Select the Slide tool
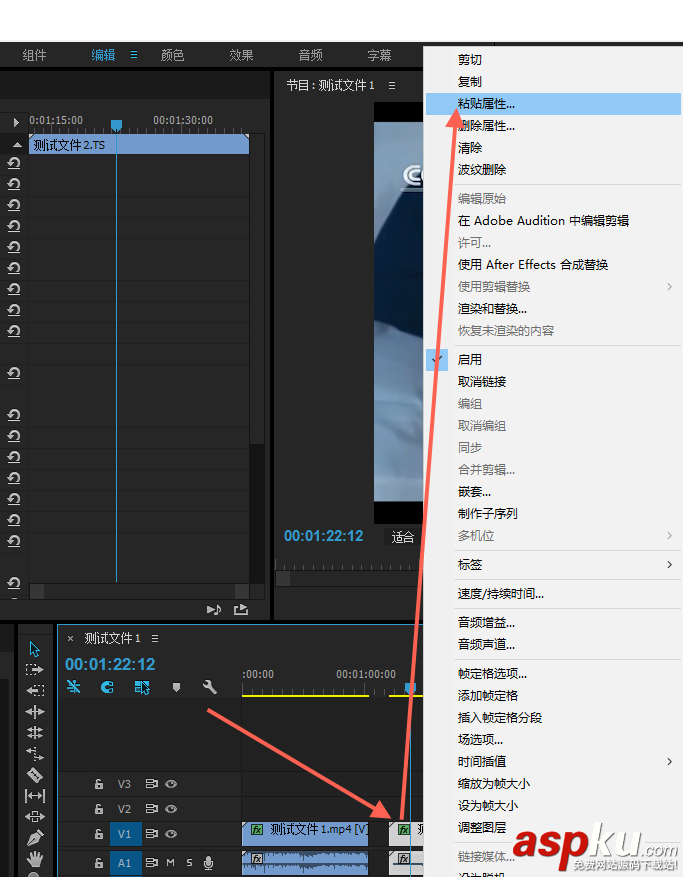683x877 pixels. click(35, 817)
